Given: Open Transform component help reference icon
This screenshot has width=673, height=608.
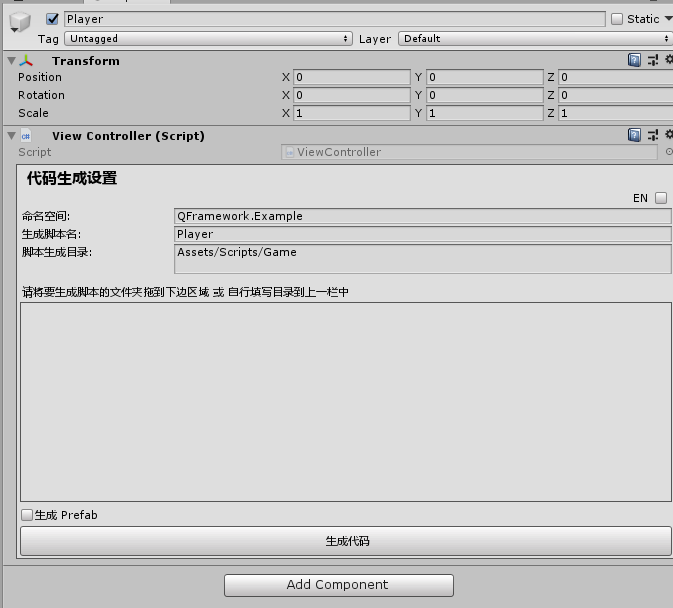Looking at the screenshot, I should coord(634,60).
